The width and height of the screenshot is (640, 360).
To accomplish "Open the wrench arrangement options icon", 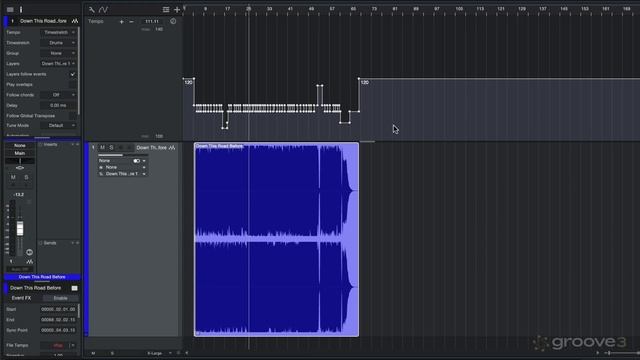I will 91,9.
